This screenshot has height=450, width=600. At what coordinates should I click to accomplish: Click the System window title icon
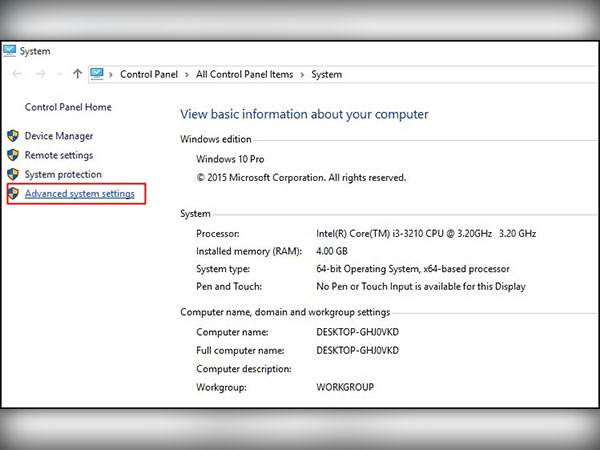(x=10, y=51)
